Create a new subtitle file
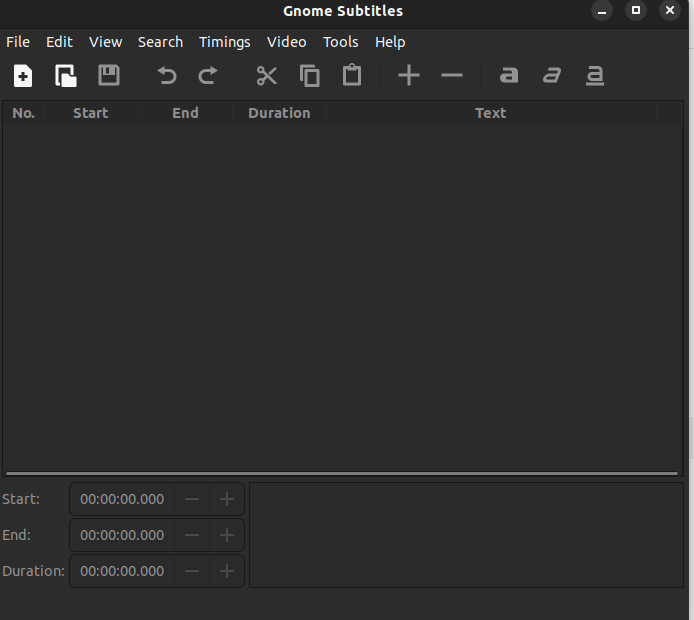 pos(23,76)
